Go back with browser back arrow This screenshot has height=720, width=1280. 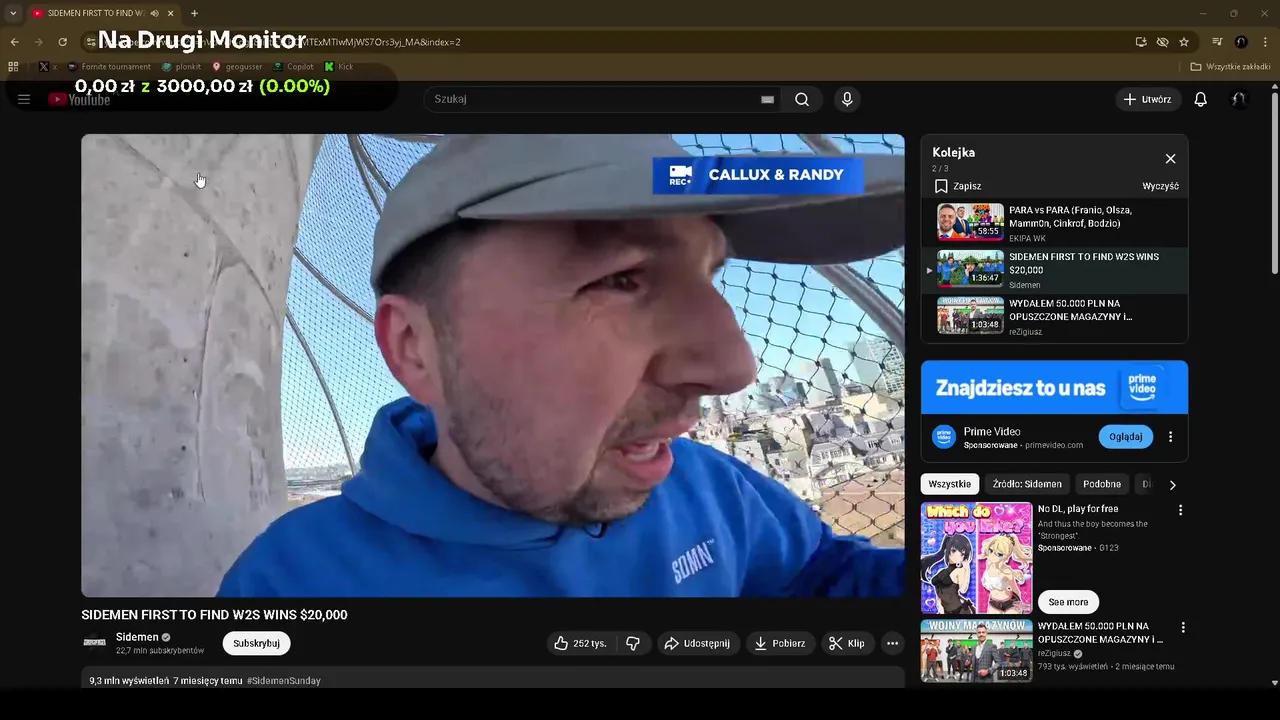14,42
